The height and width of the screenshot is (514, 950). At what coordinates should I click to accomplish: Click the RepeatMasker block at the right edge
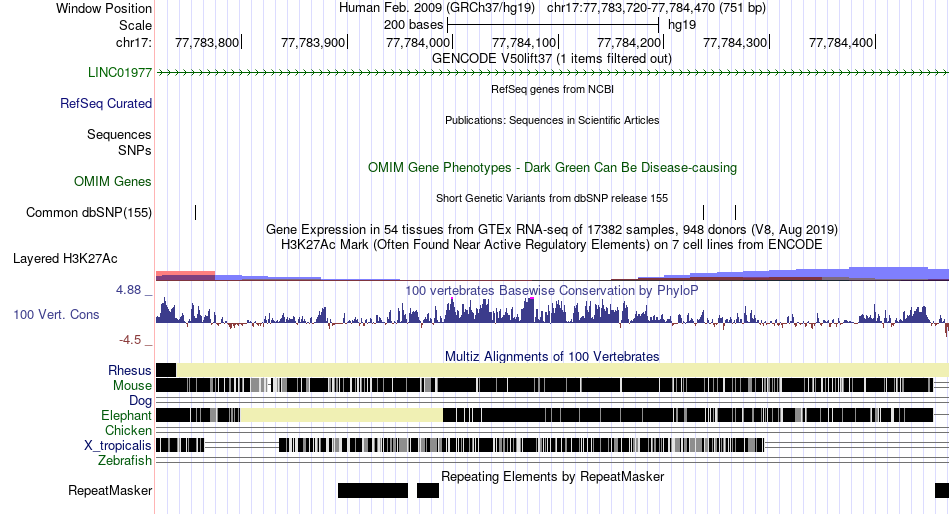pyautogui.click(x=942, y=490)
